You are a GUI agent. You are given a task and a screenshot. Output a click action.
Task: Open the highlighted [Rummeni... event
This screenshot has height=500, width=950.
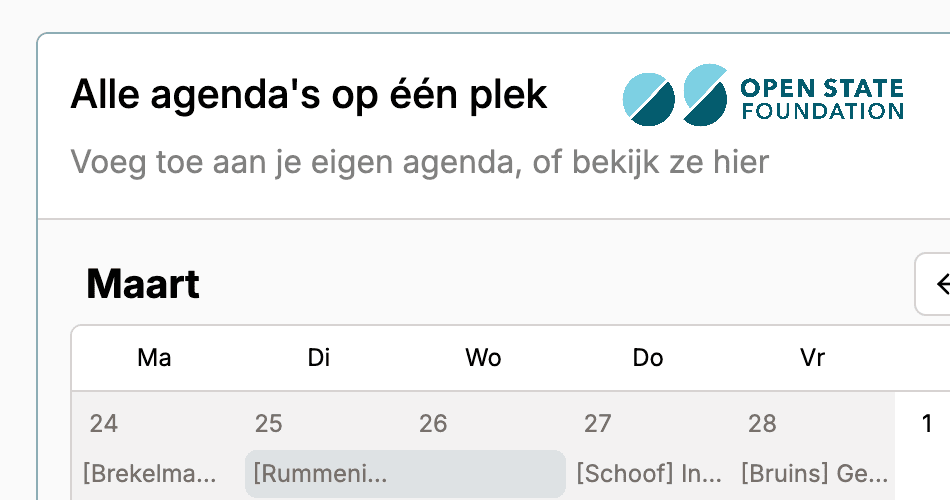[405, 473]
